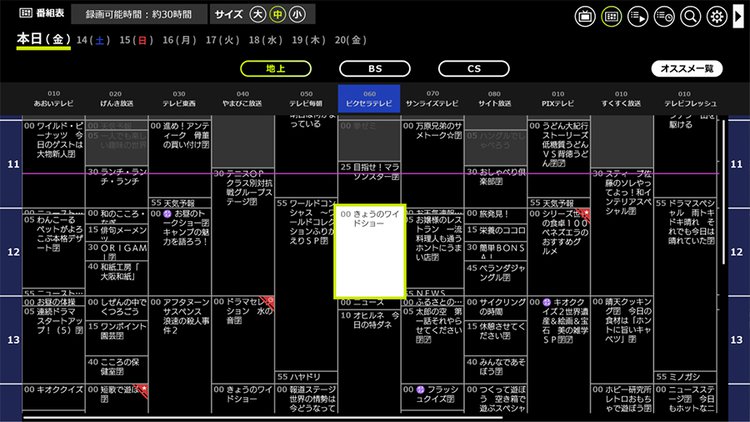
Task: Select size 中 (medium) option
Action: (278, 14)
